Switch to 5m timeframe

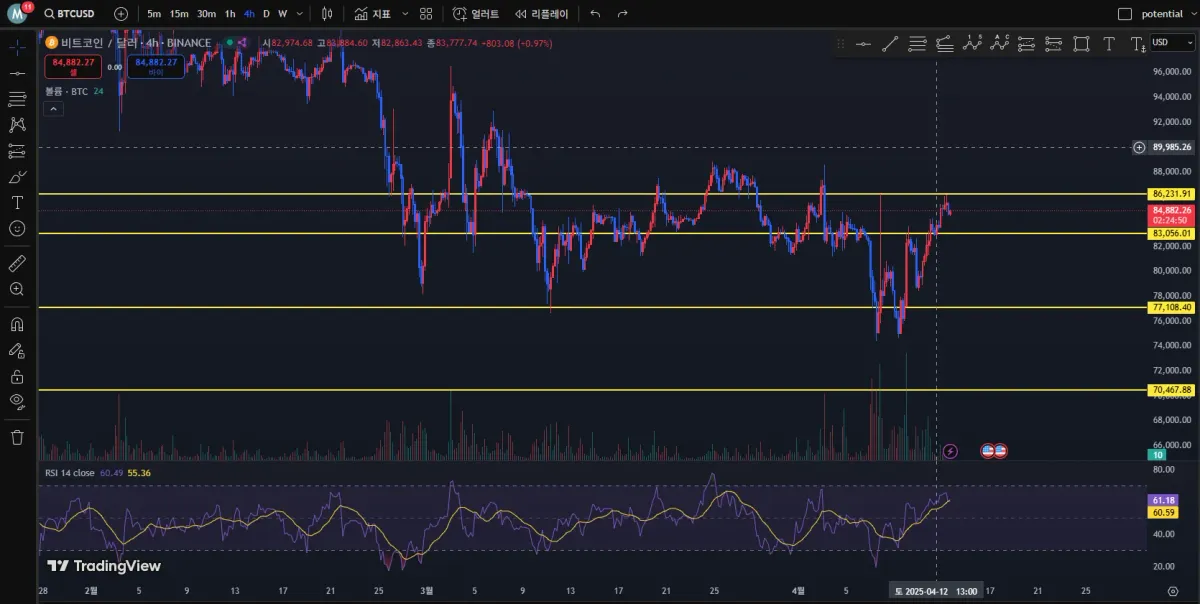point(154,14)
